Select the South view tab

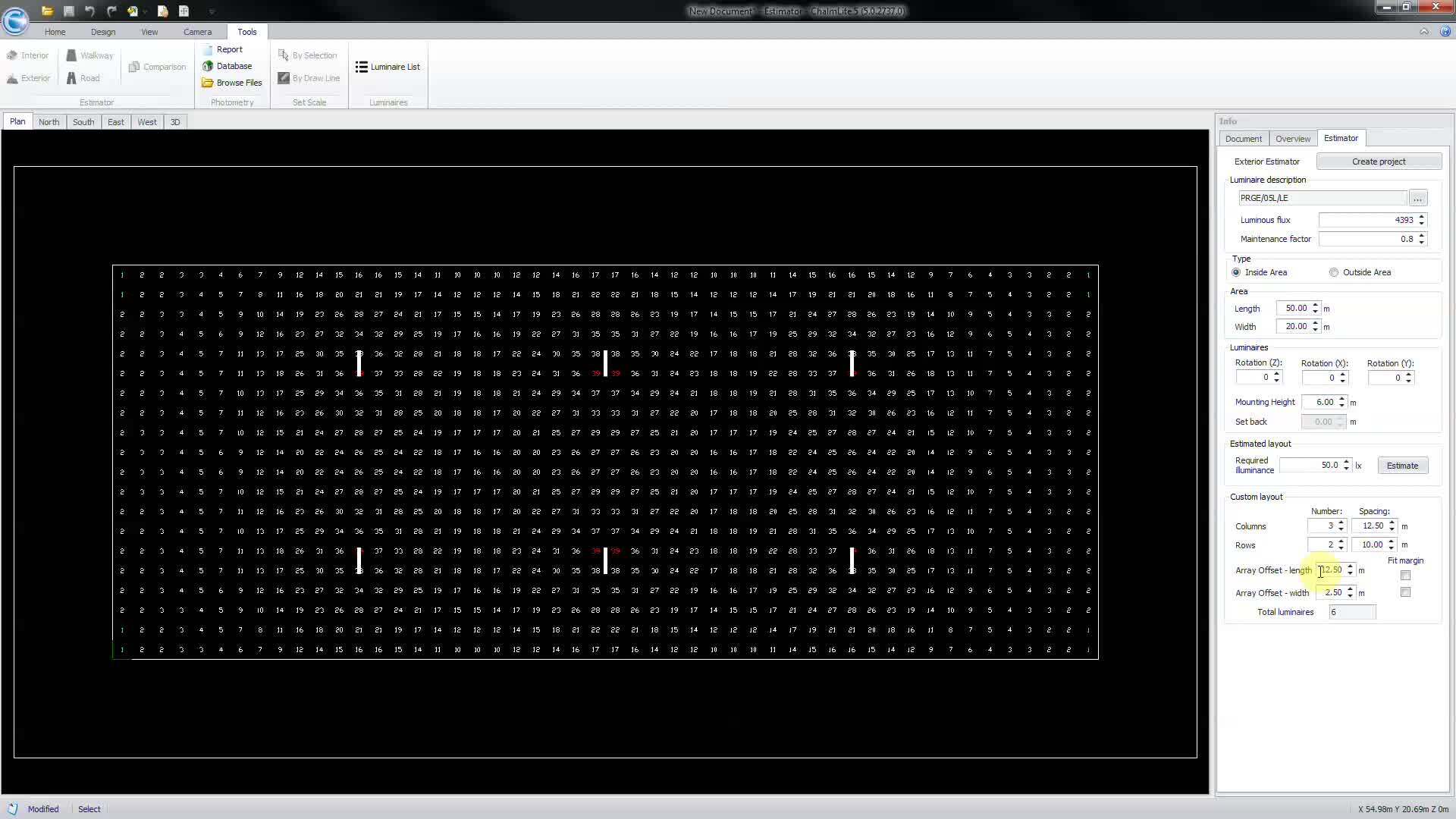pyautogui.click(x=83, y=122)
